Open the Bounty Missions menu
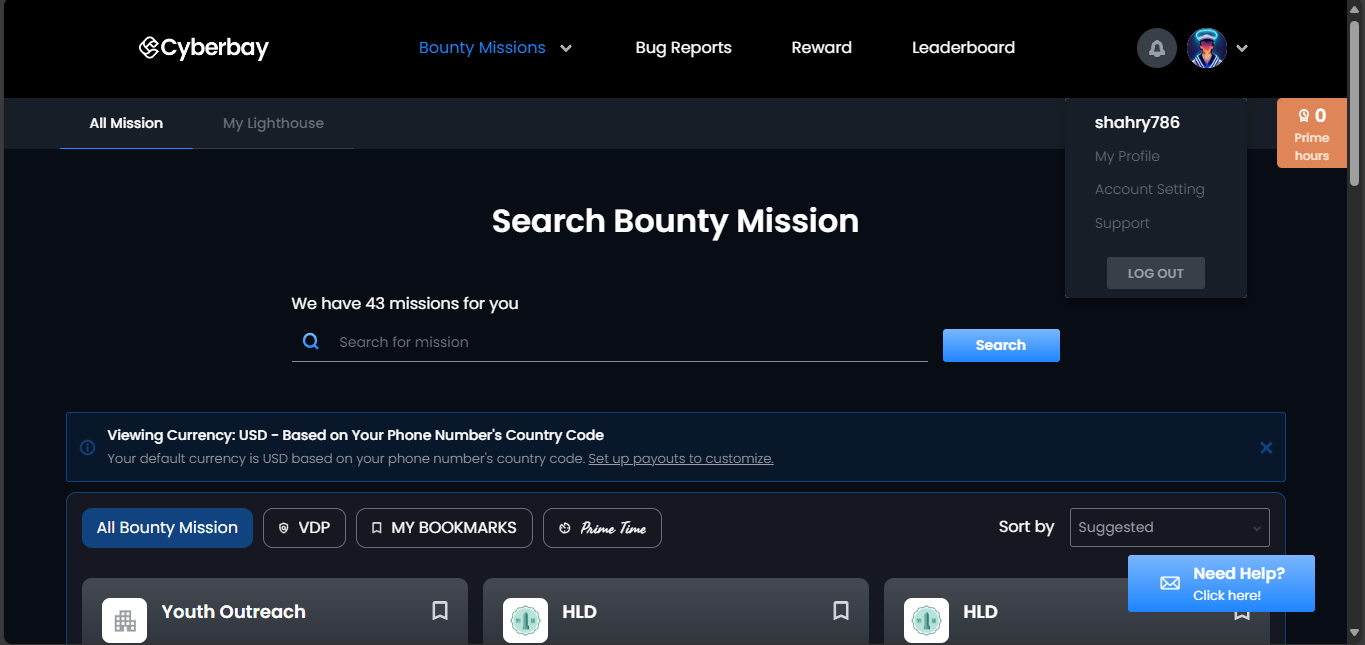The width and height of the screenshot is (1365, 645). 482,47
